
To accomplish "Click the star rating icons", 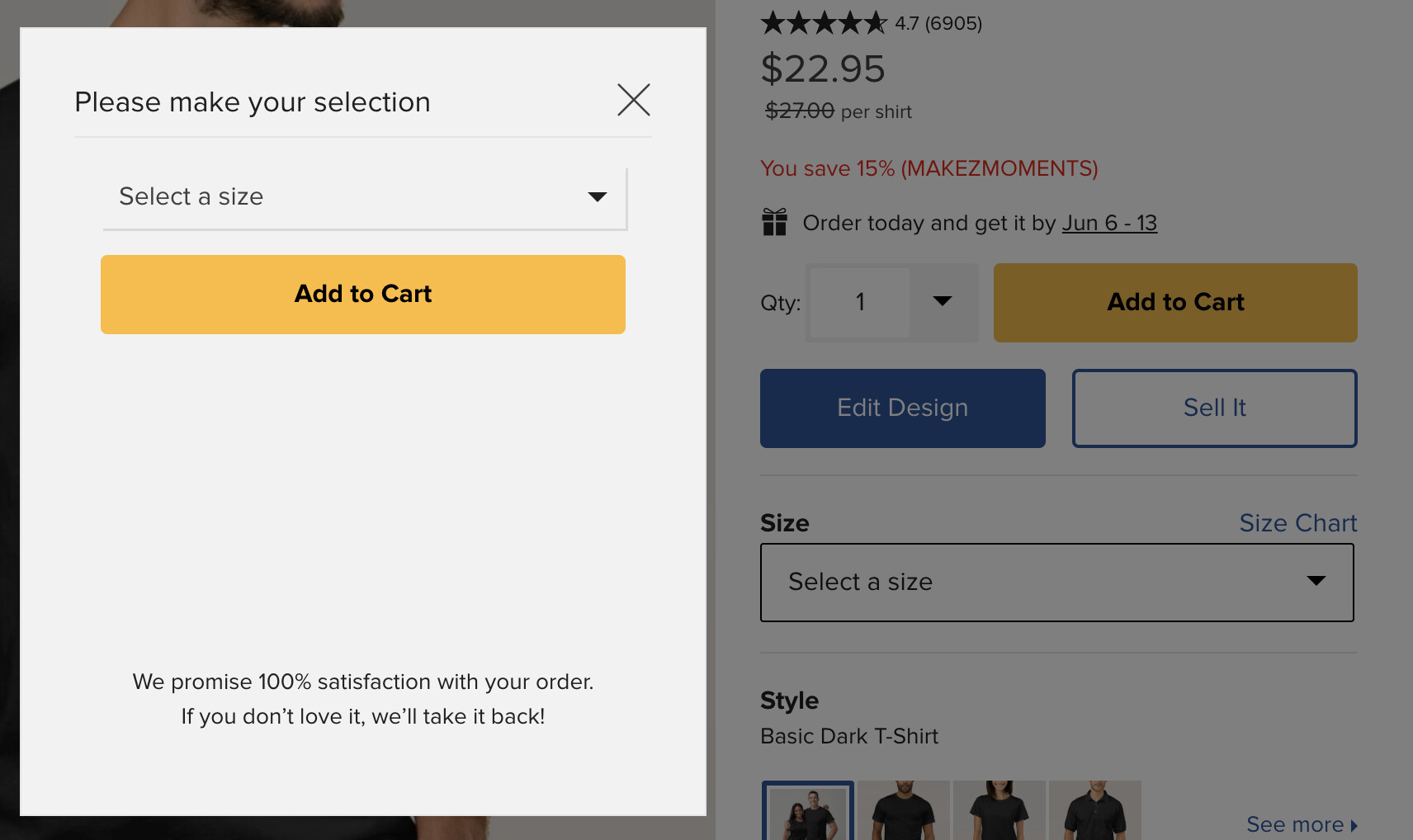I will (824, 23).
